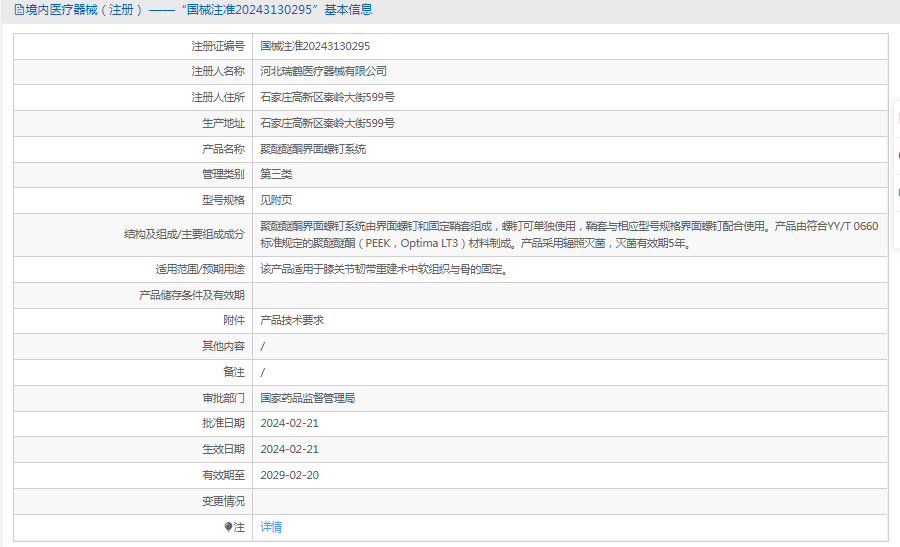This screenshot has height=547, width=900.
Task: Click the 管理类别 label
Action: pos(223,174)
